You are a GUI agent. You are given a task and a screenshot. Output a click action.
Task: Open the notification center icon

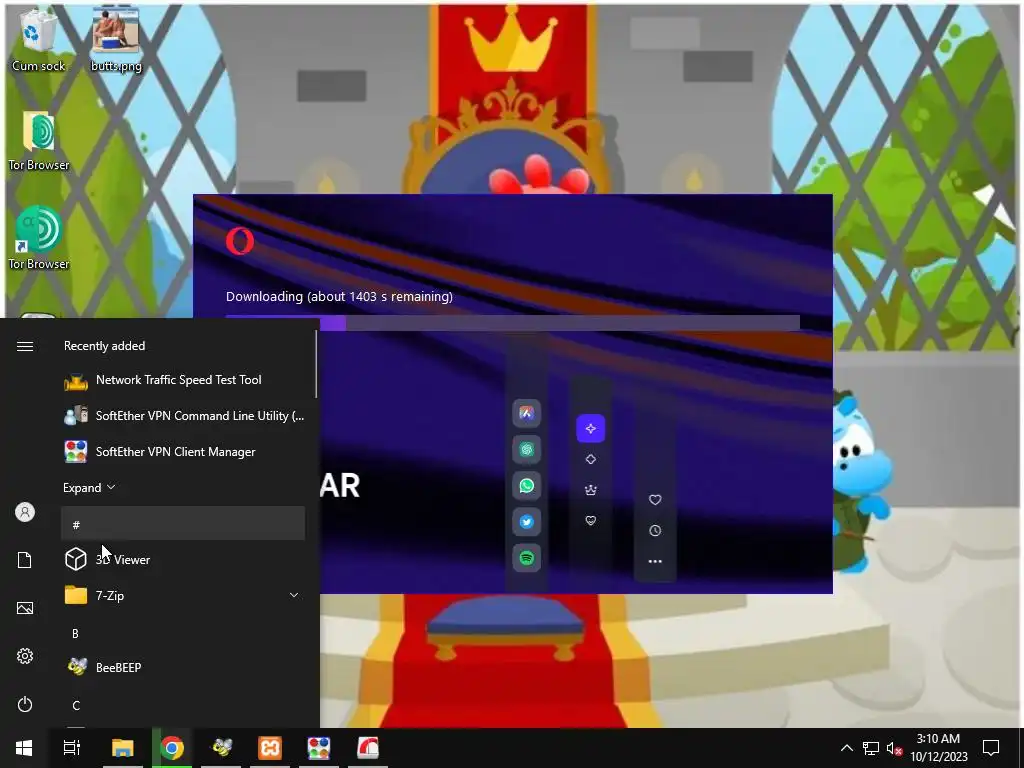pos(991,748)
